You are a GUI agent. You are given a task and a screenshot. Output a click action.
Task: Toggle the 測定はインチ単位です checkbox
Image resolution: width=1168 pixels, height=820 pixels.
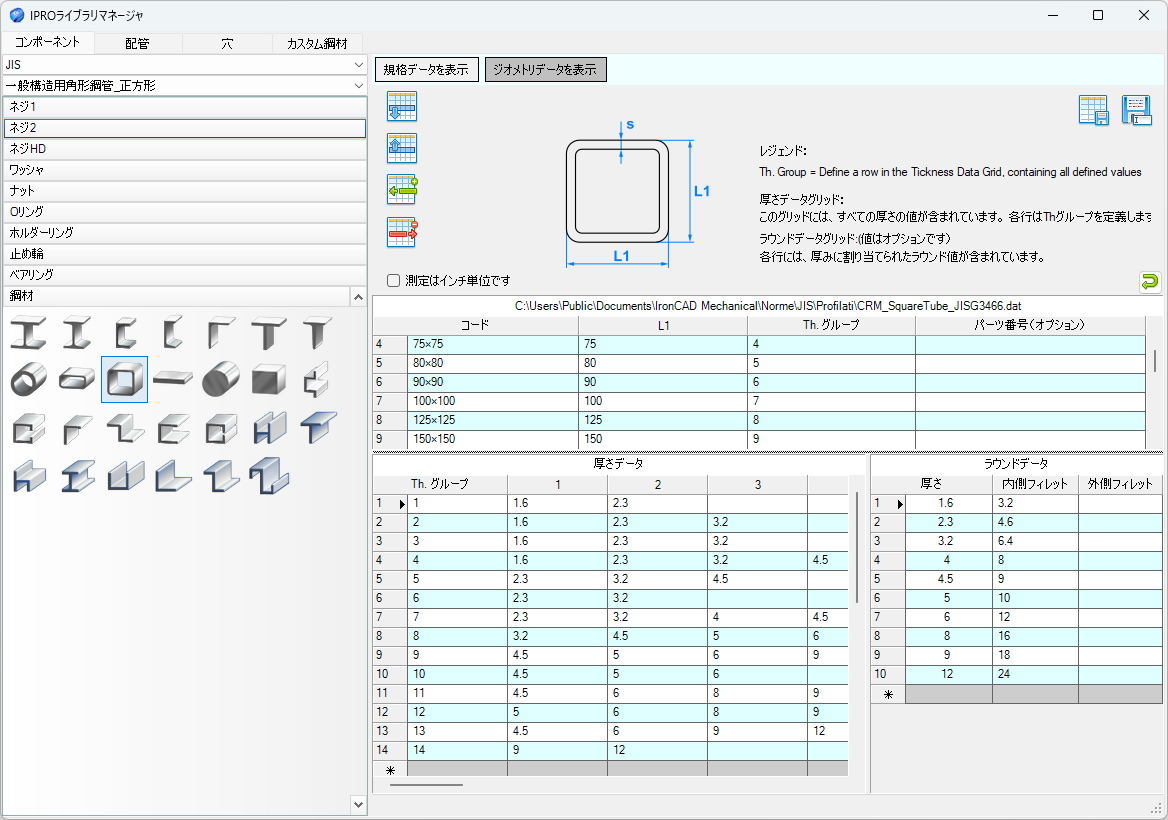pos(393,281)
